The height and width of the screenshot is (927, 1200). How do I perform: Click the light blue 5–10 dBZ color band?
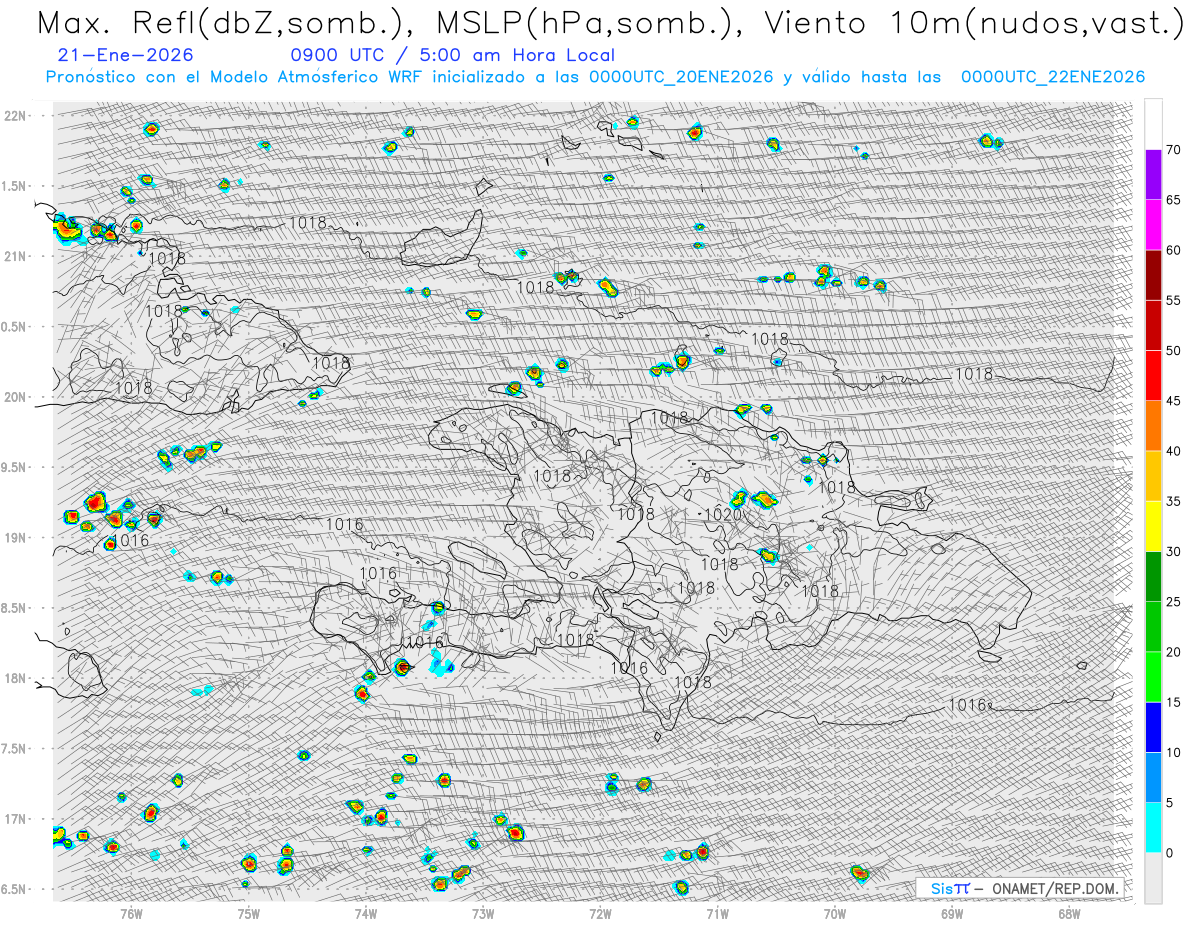click(x=1153, y=777)
